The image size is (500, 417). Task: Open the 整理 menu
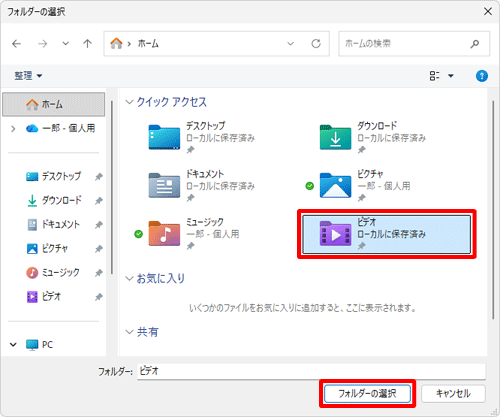28,76
